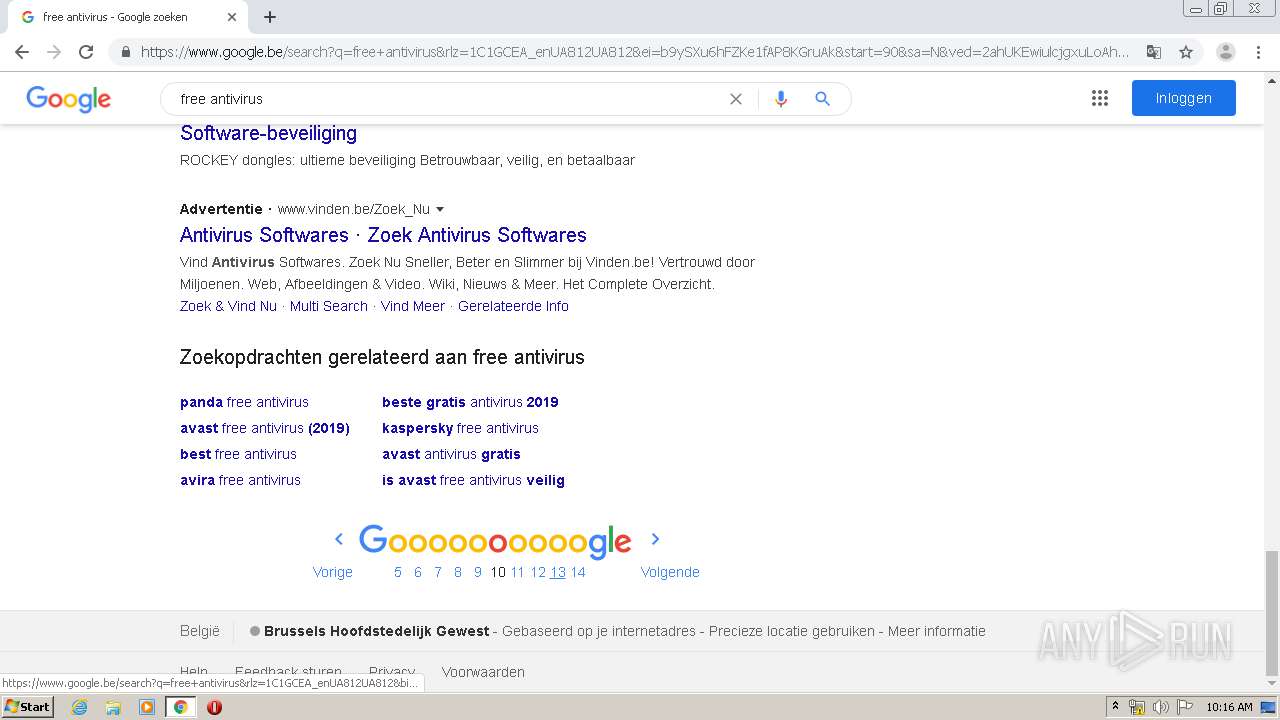Click the translate page icon in the address bar
The height and width of the screenshot is (720, 1280).
click(1153, 52)
